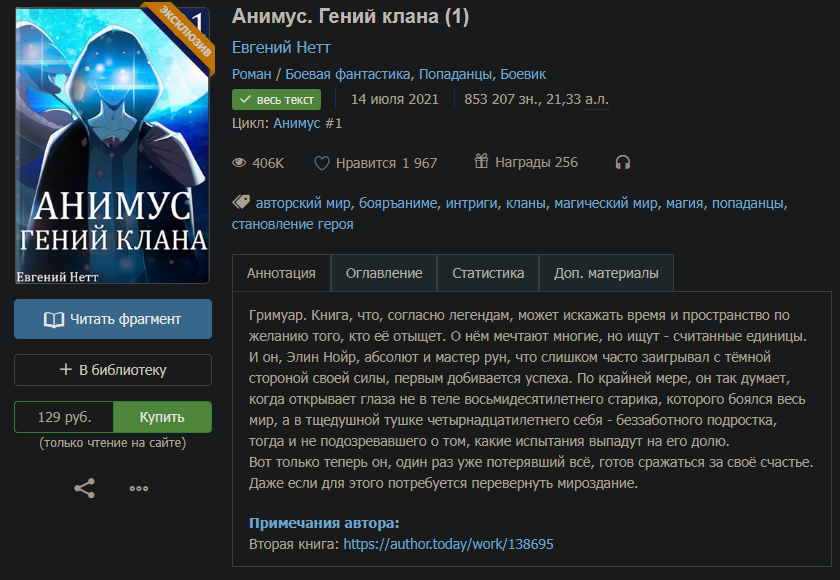
Task: Select the Доп. материалы tab
Action: (606, 273)
